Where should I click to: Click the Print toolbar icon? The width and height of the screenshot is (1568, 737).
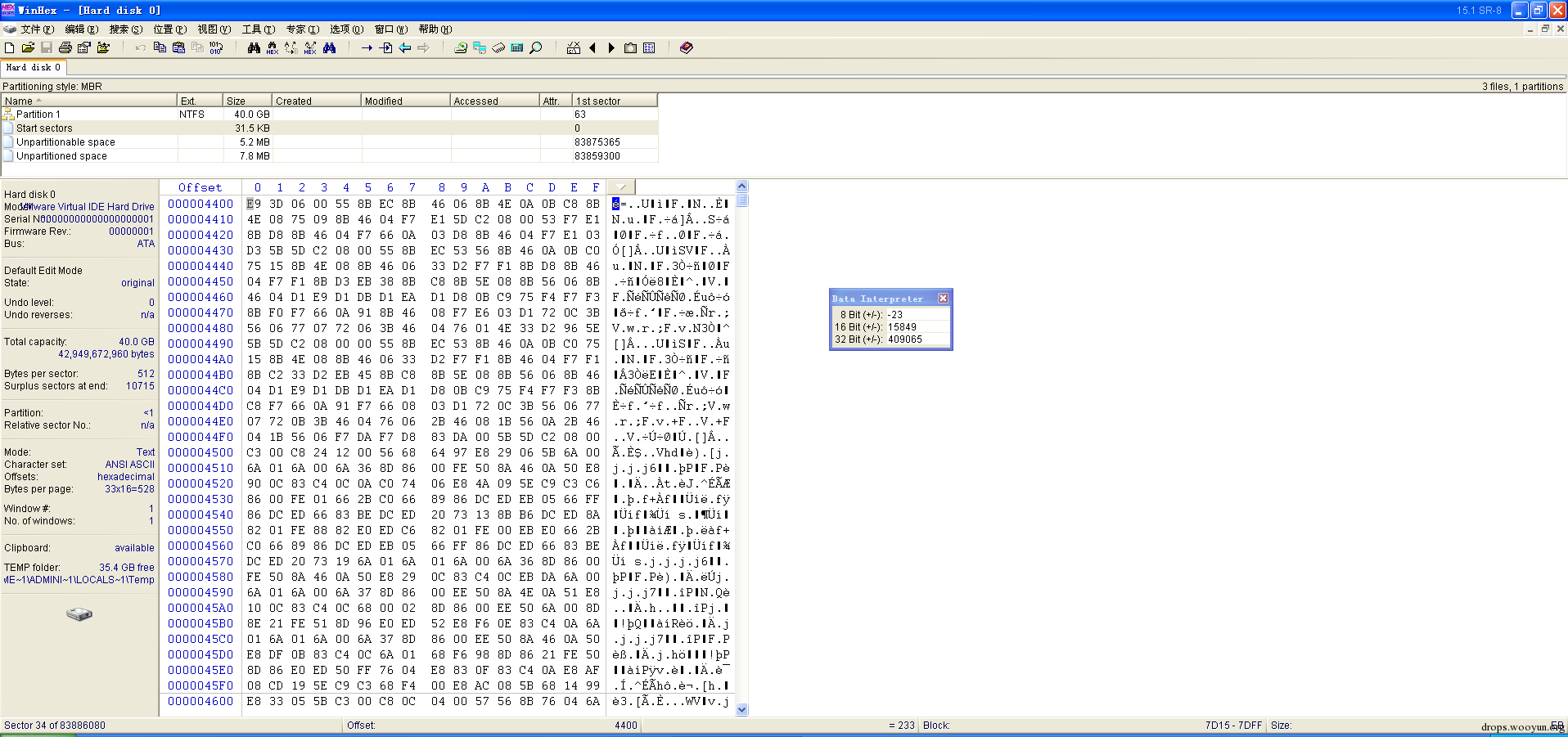click(65, 48)
